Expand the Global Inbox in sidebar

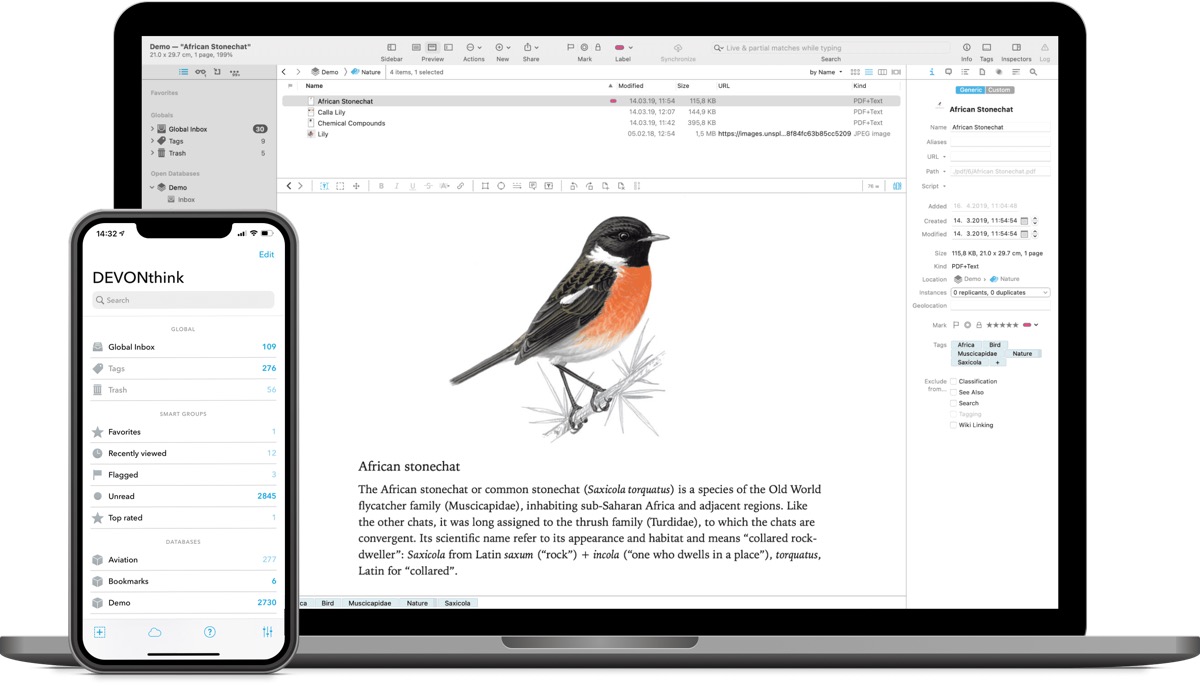click(153, 129)
